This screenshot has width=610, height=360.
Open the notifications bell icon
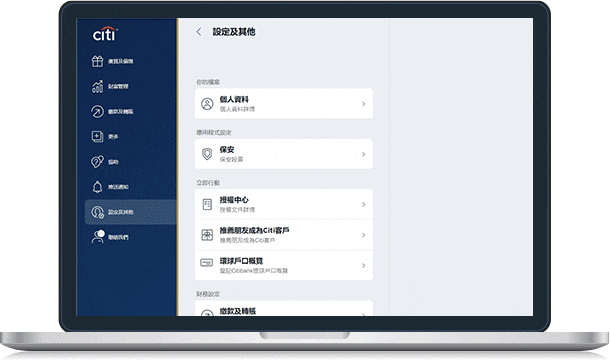tap(97, 187)
